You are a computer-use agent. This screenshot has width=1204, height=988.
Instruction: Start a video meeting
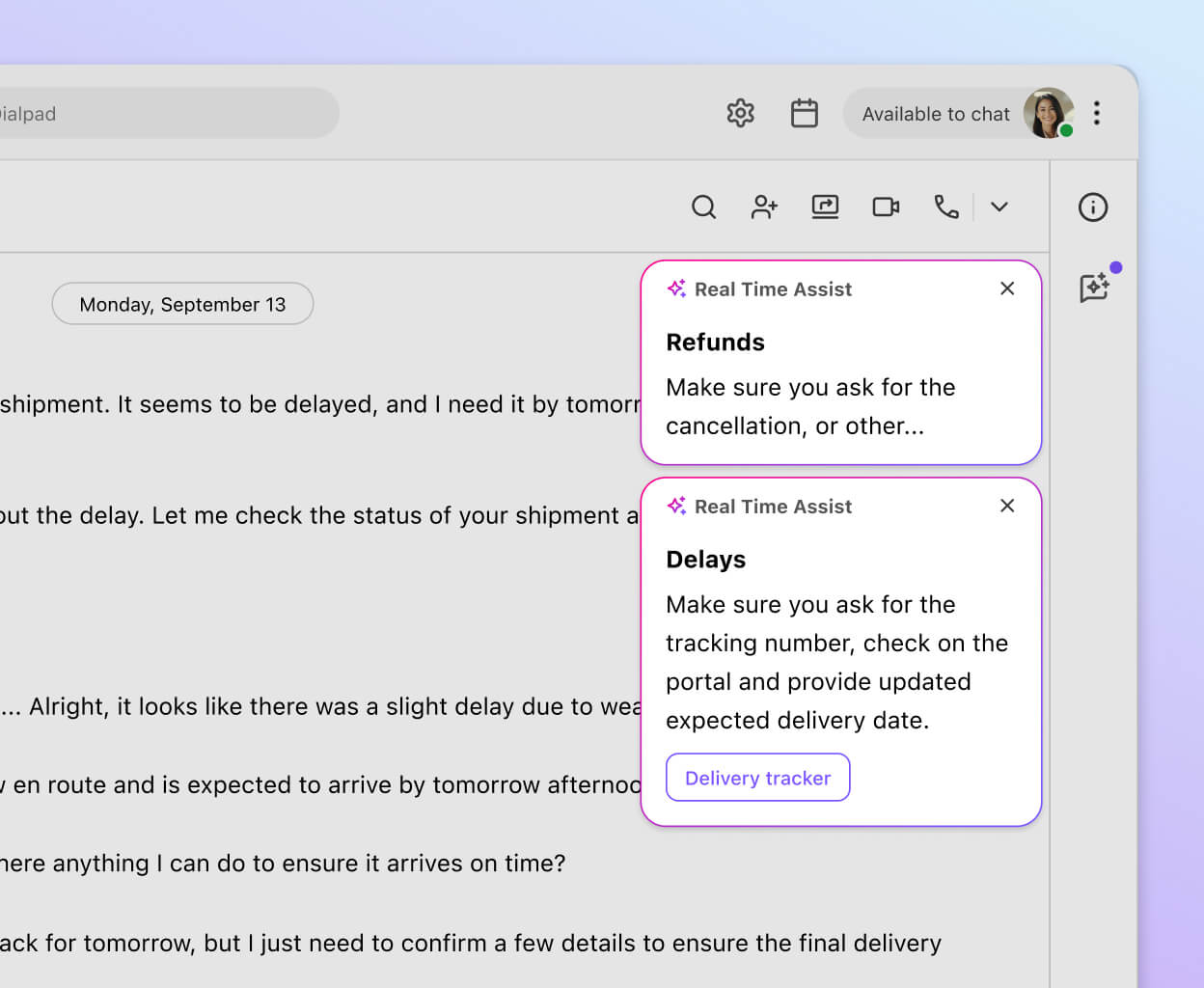(x=886, y=206)
